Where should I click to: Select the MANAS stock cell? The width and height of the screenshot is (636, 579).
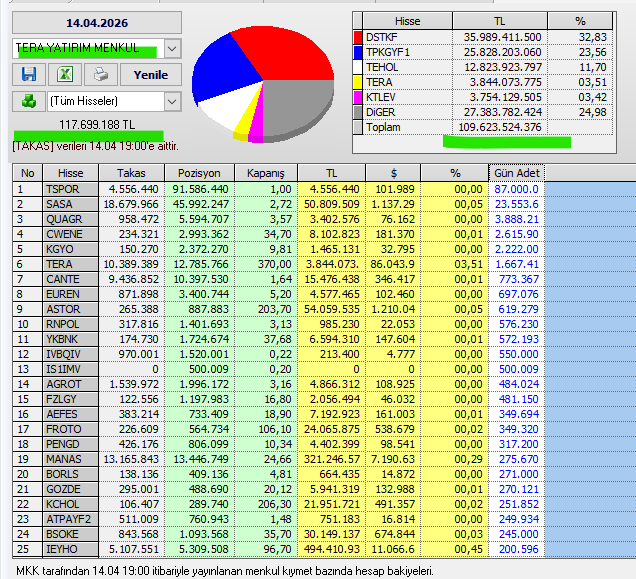click(x=71, y=460)
